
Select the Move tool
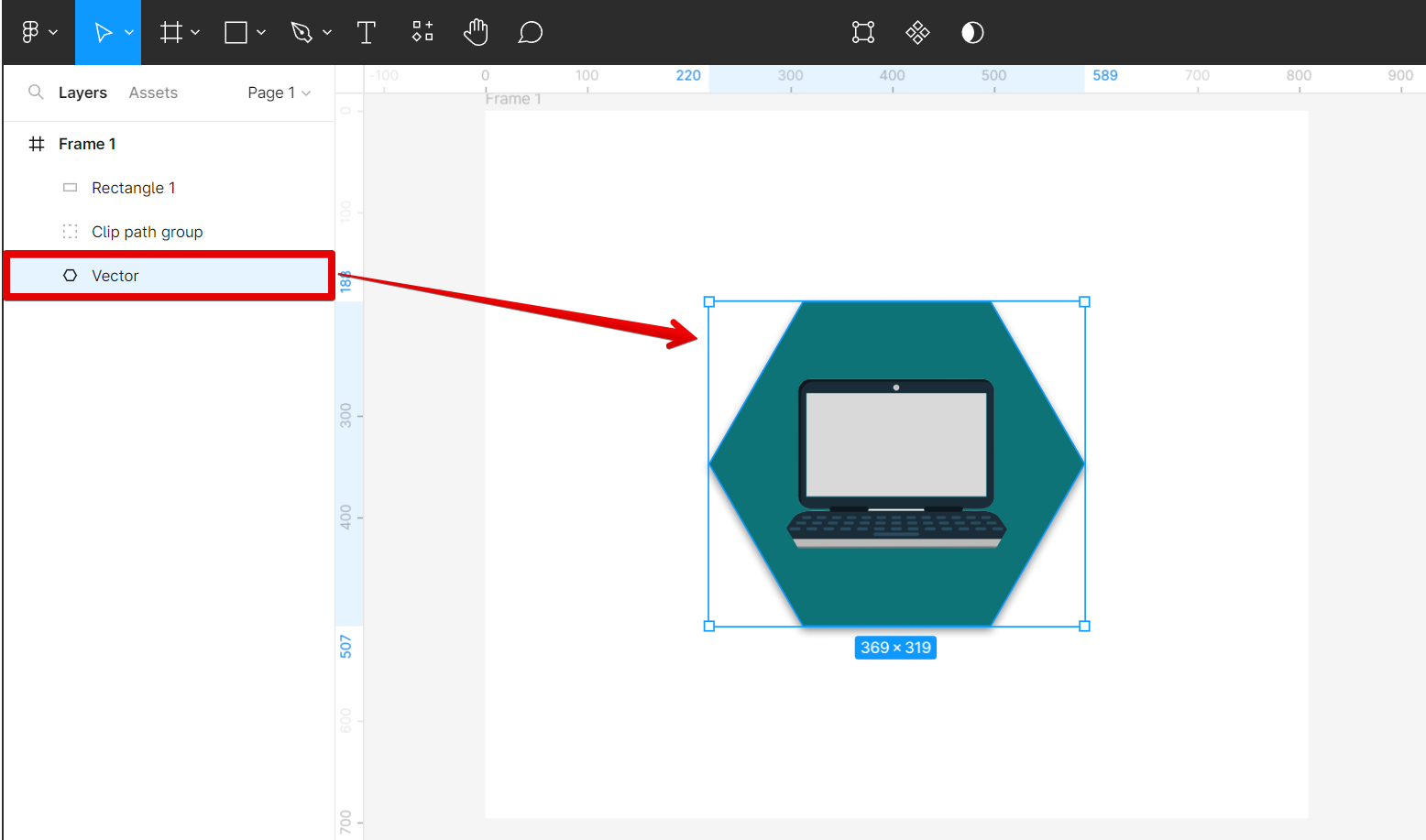[x=103, y=33]
